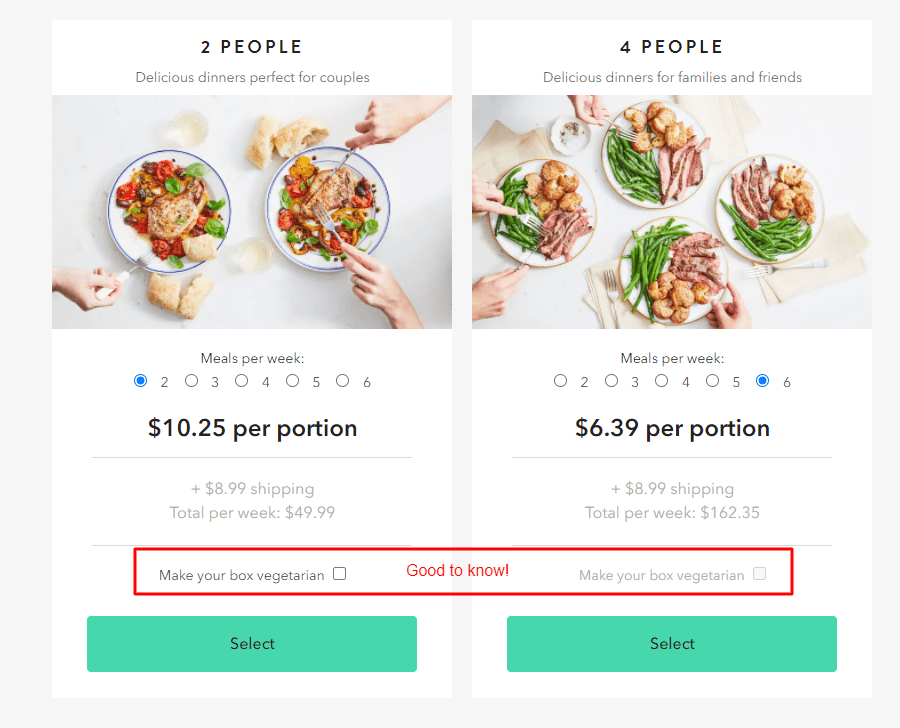Click Select button under 2 People plan
Viewport: 900px width, 728px height.
click(x=252, y=644)
